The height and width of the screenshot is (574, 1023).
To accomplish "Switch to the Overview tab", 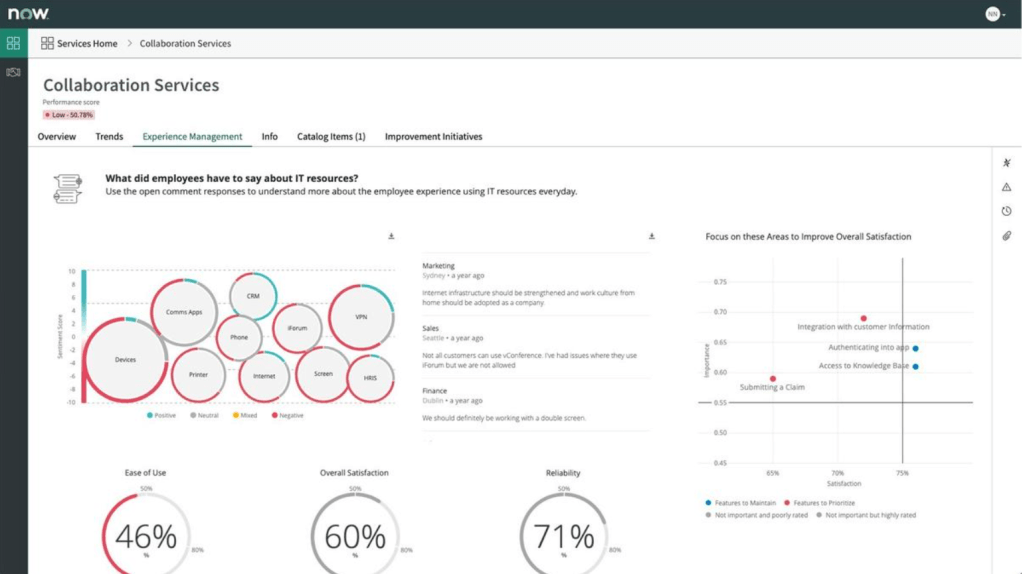I will [x=56, y=136].
